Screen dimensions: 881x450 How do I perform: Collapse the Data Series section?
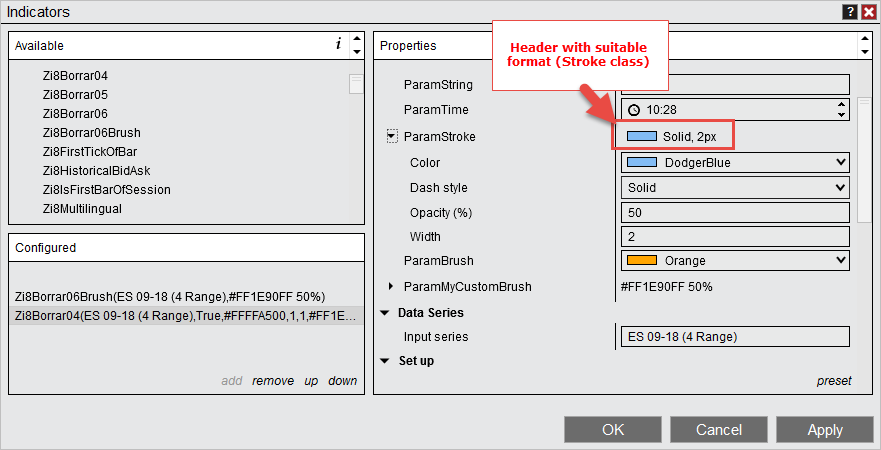click(385, 313)
